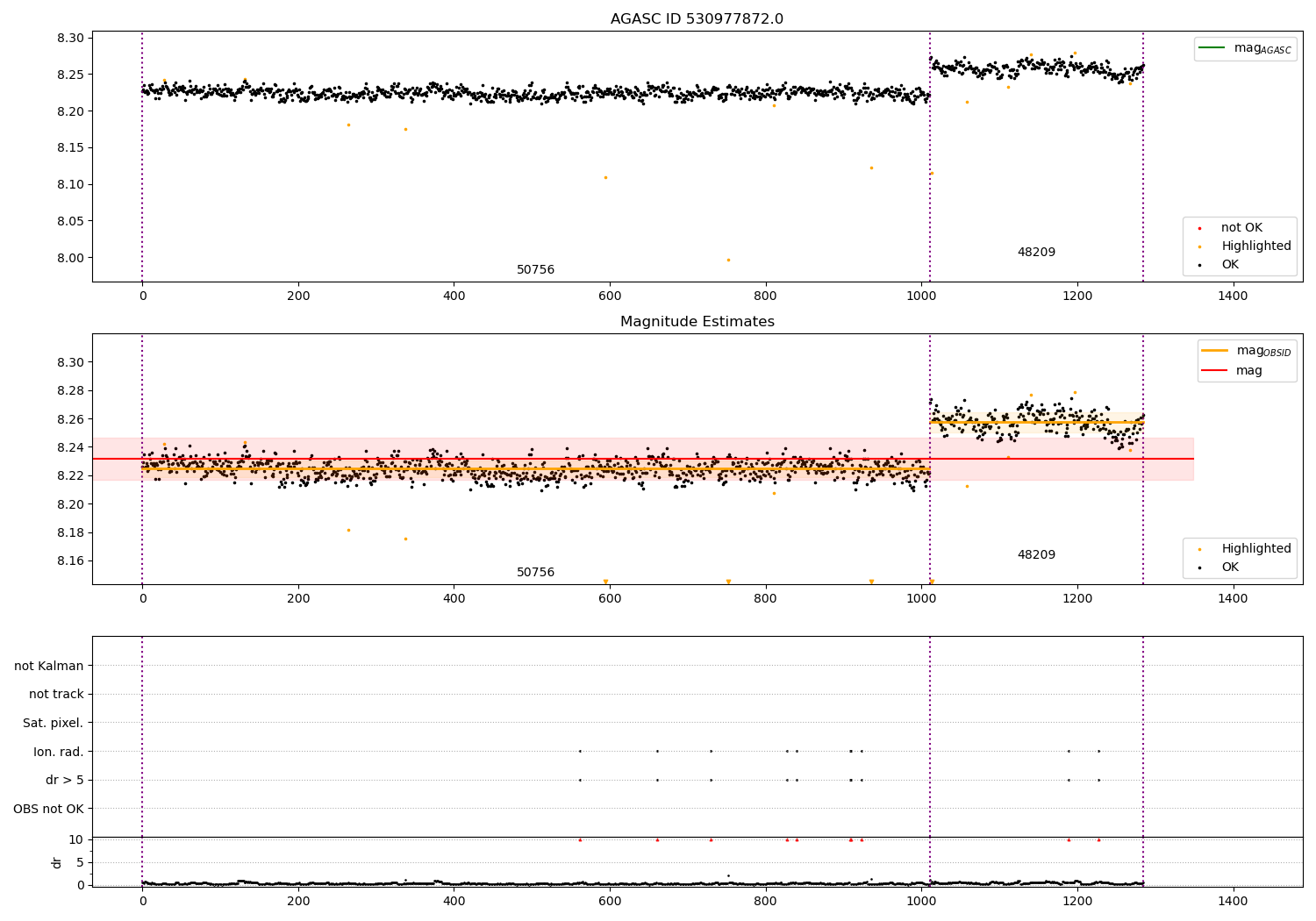
Task: Select 'not OK' legend entry in top plot
Action: [1241, 228]
